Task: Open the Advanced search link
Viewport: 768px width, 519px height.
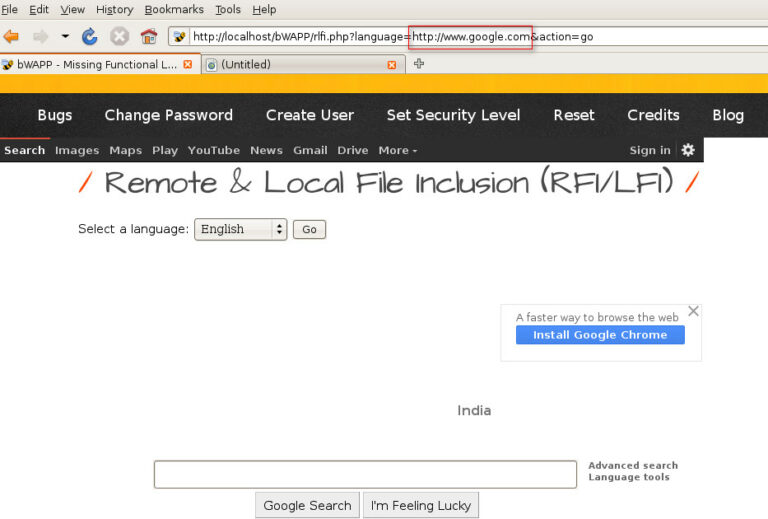Action: 632,465
